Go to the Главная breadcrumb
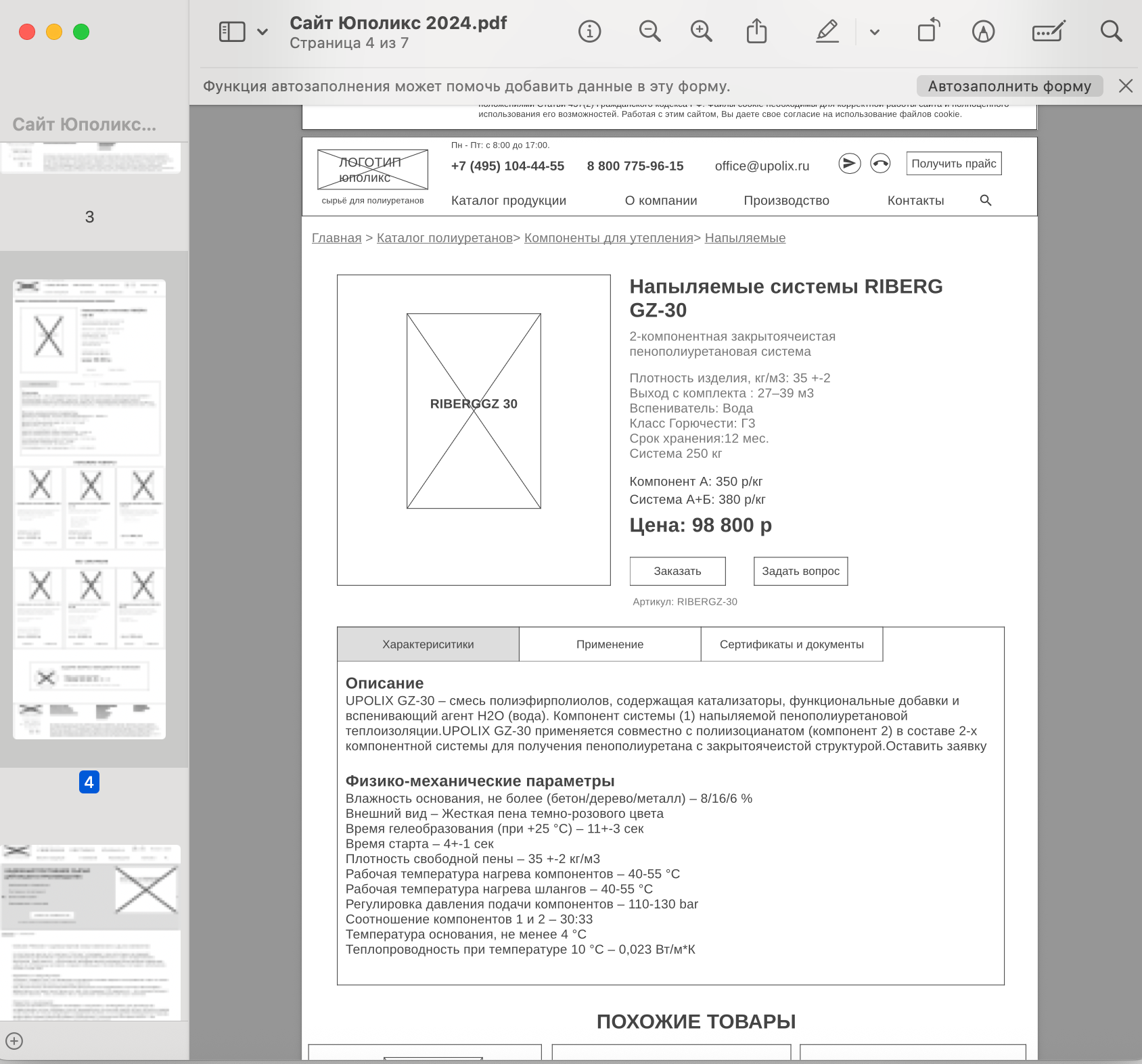Screen dimensions: 1142x1064 click(x=336, y=238)
